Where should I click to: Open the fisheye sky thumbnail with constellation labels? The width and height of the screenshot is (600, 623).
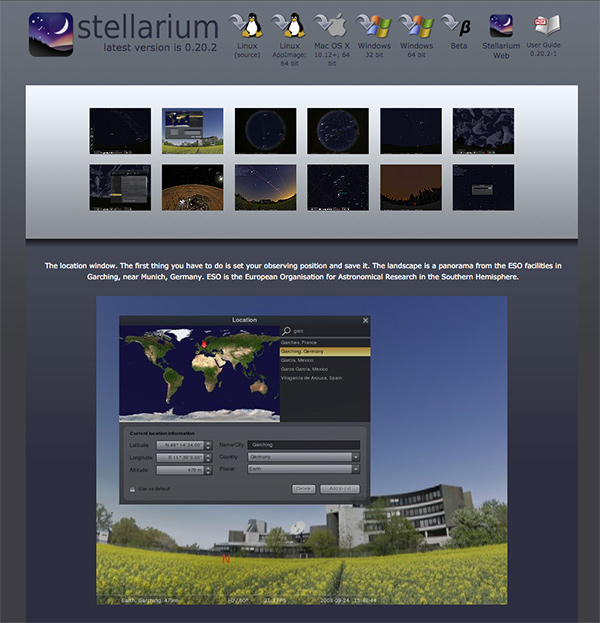pyautogui.click(x=338, y=131)
